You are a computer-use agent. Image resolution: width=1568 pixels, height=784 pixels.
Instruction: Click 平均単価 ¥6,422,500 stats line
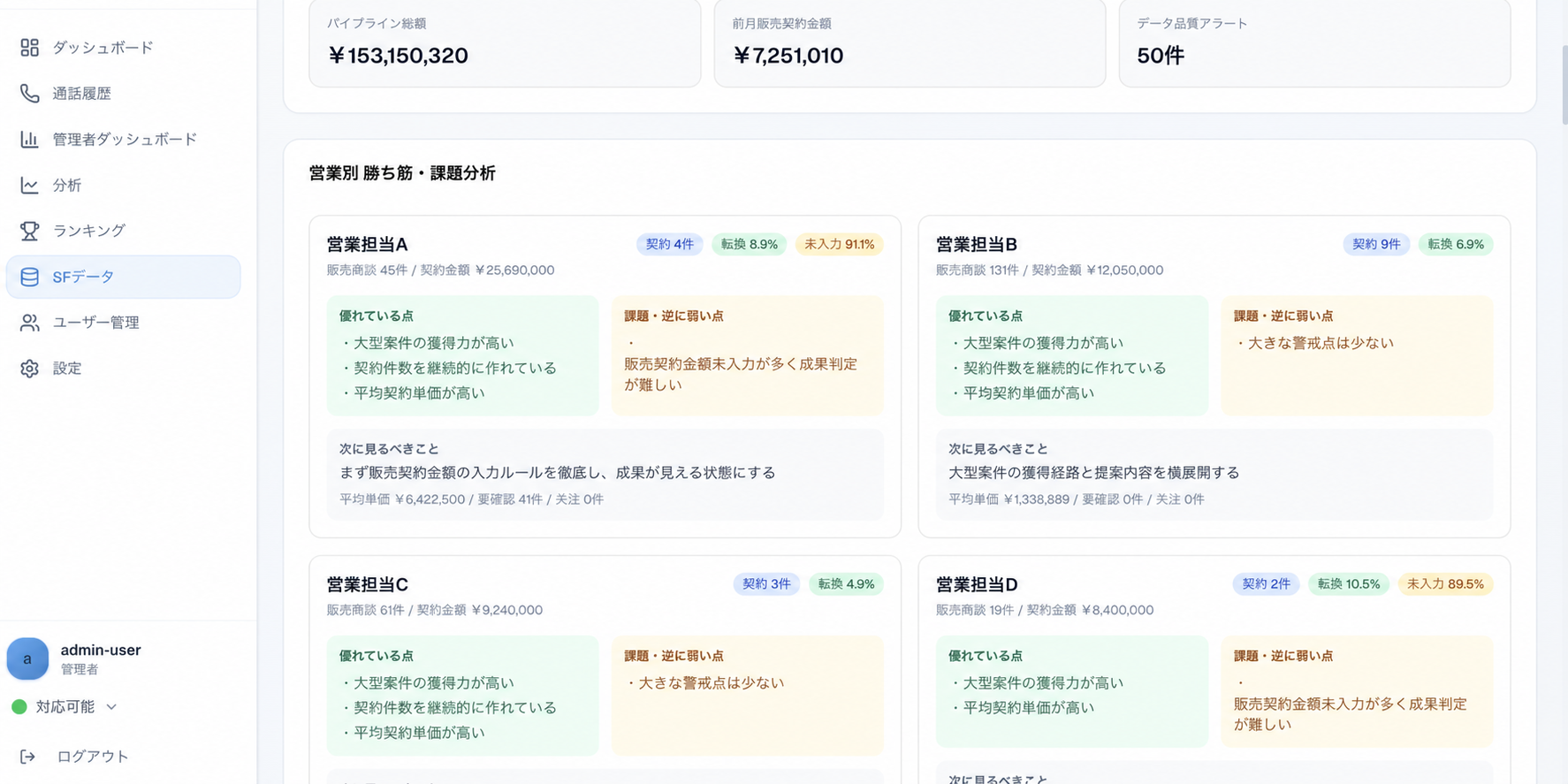click(471, 499)
